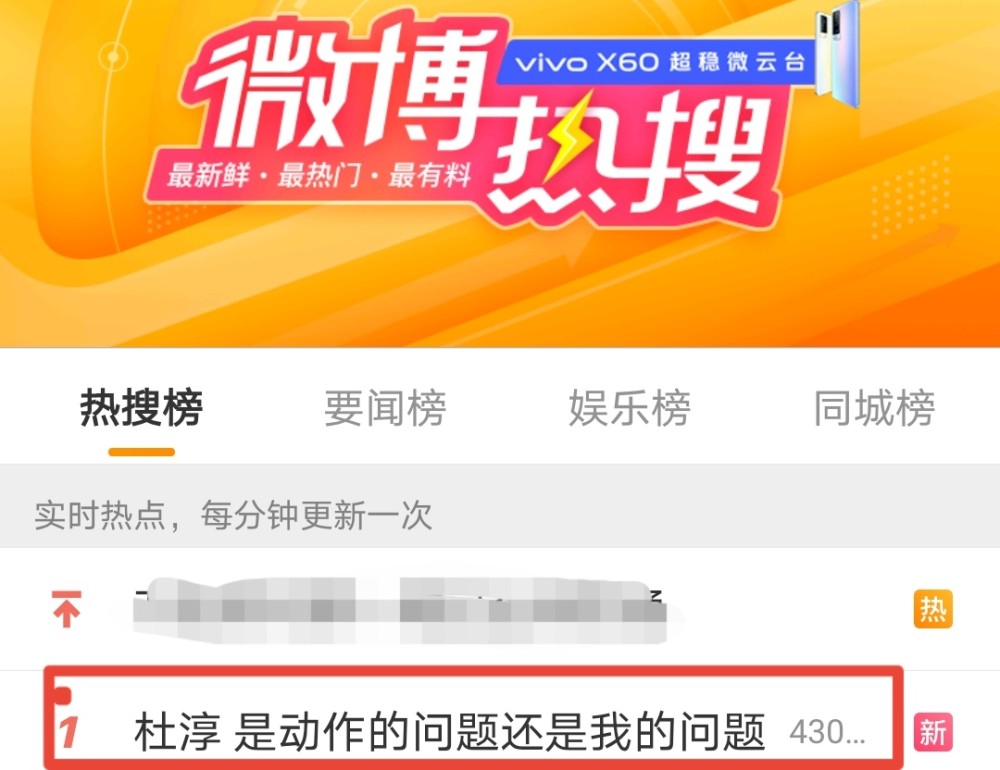Tap the circular target icon in banner corner
The height and width of the screenshot is (770, 1000).
114,57
